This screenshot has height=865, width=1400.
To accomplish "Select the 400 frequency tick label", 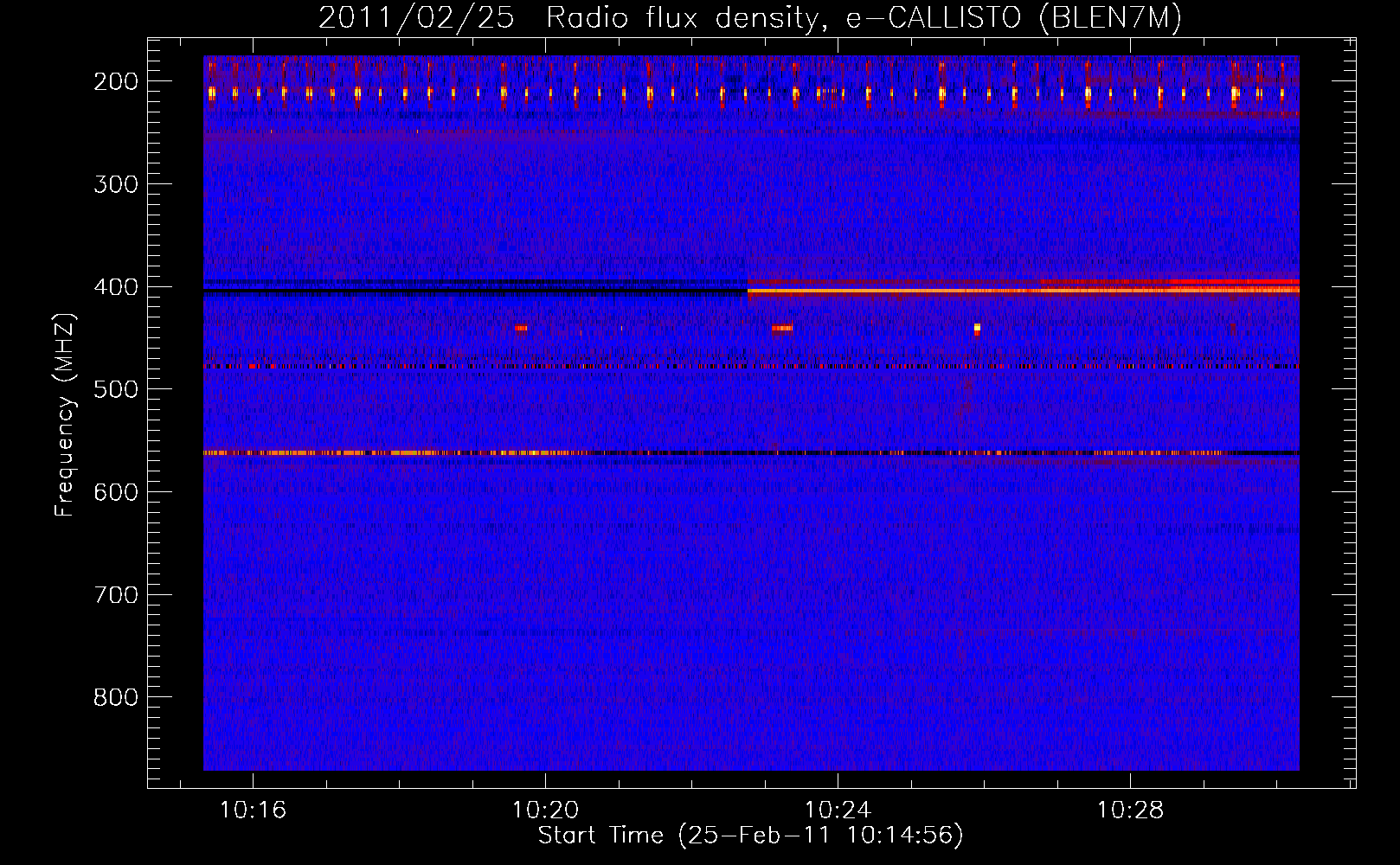I will 115,287.
